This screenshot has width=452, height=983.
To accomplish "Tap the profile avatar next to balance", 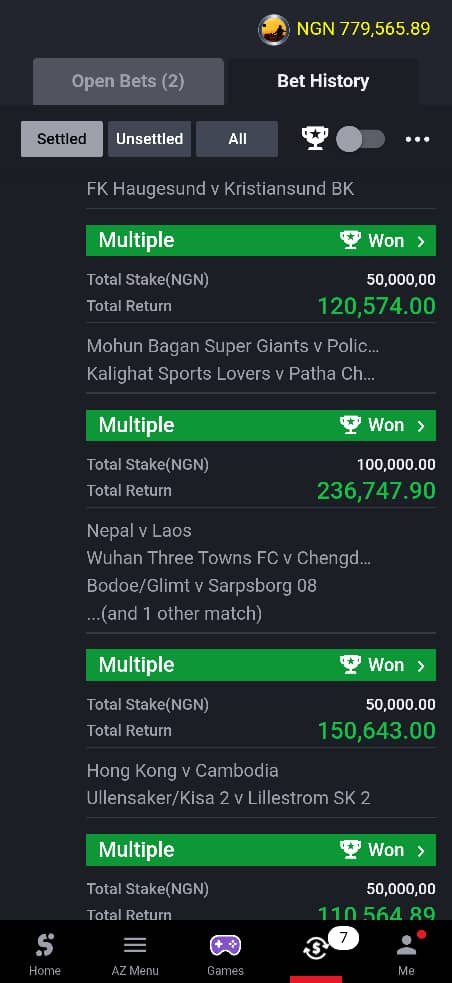I will [274, 29].
